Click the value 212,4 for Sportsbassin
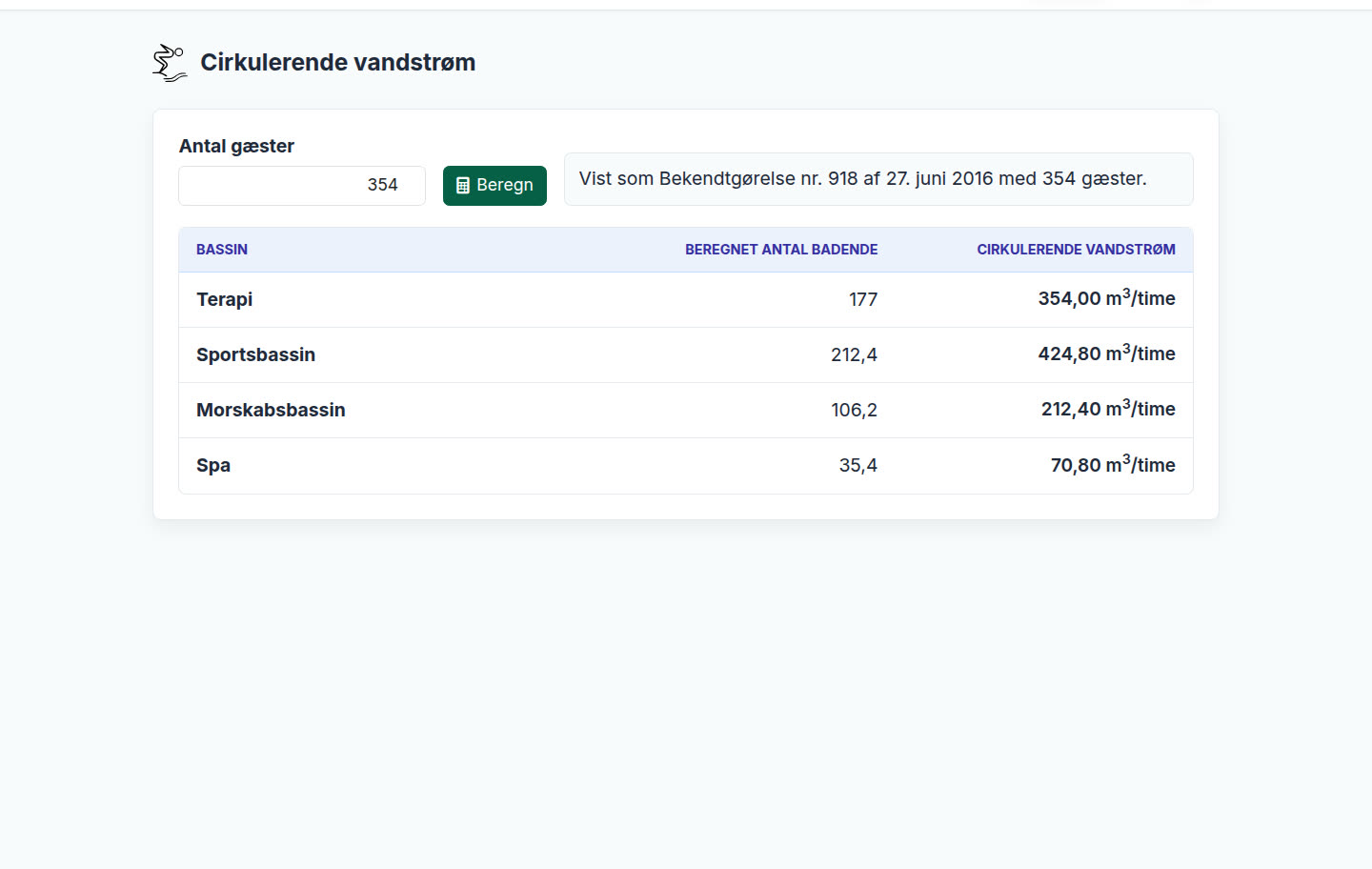The image size is (1372, 869). coord(854,354)
